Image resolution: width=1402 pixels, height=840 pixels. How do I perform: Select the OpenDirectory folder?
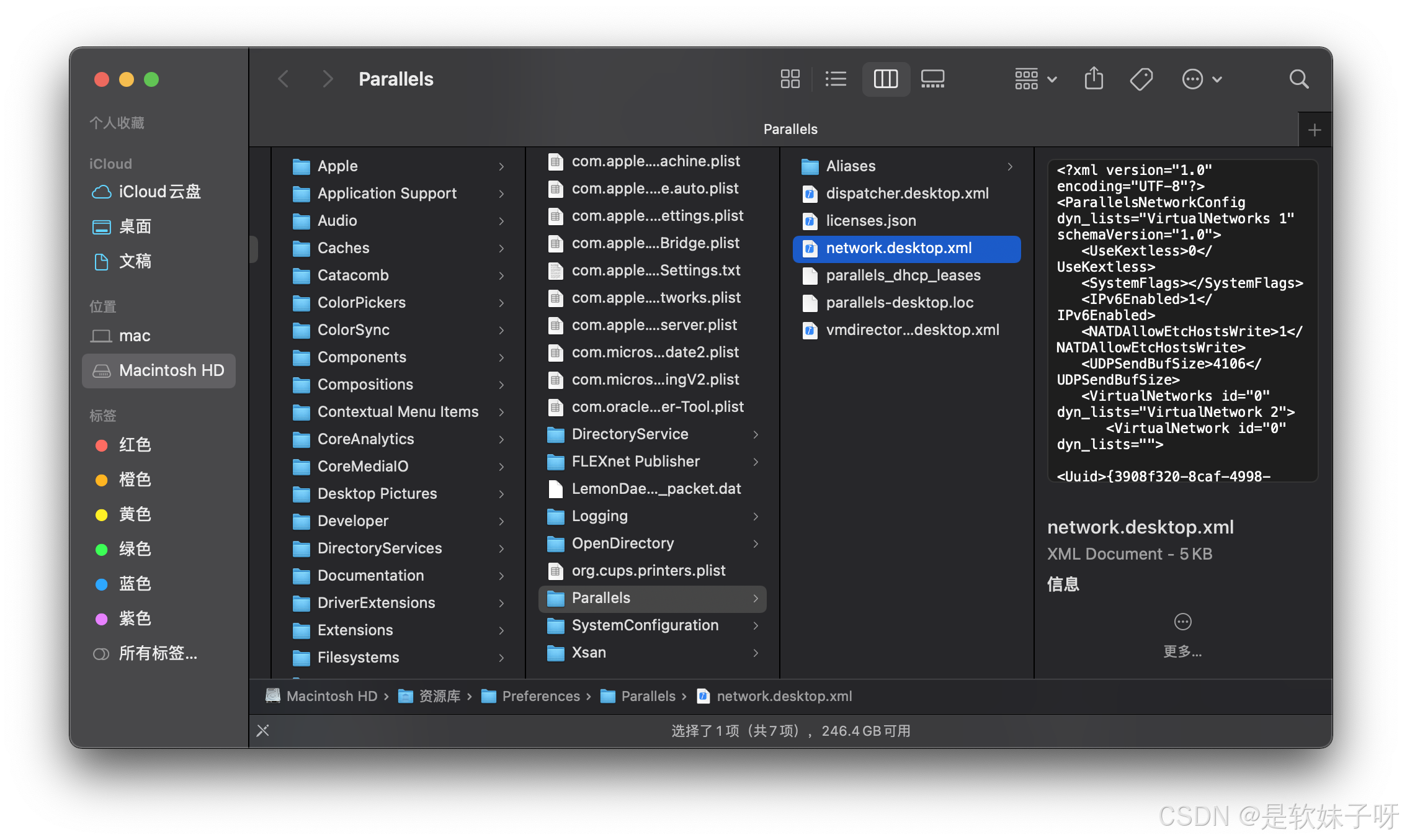pyautogui.click(x=653, y=543)
